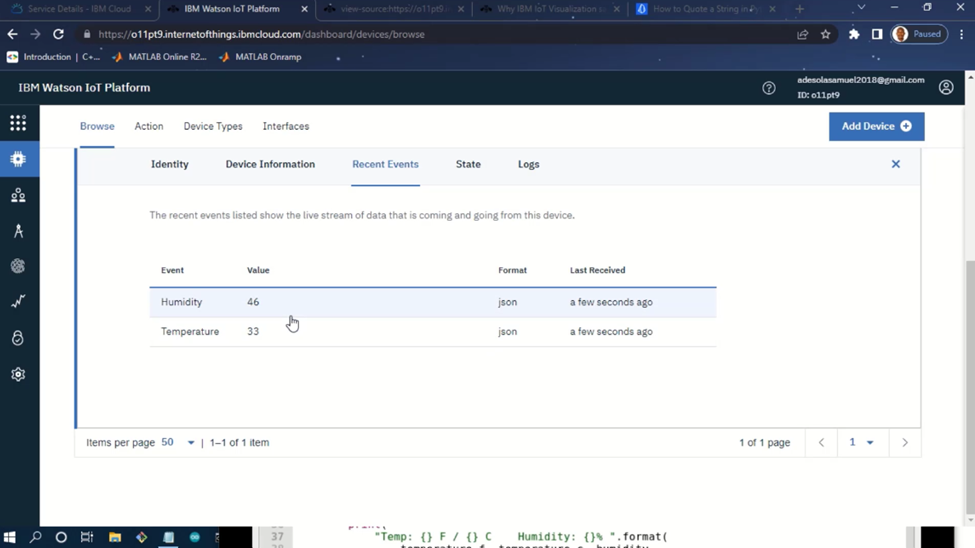
Task: Open the help question mark icon
Action: tap(769, 88)
